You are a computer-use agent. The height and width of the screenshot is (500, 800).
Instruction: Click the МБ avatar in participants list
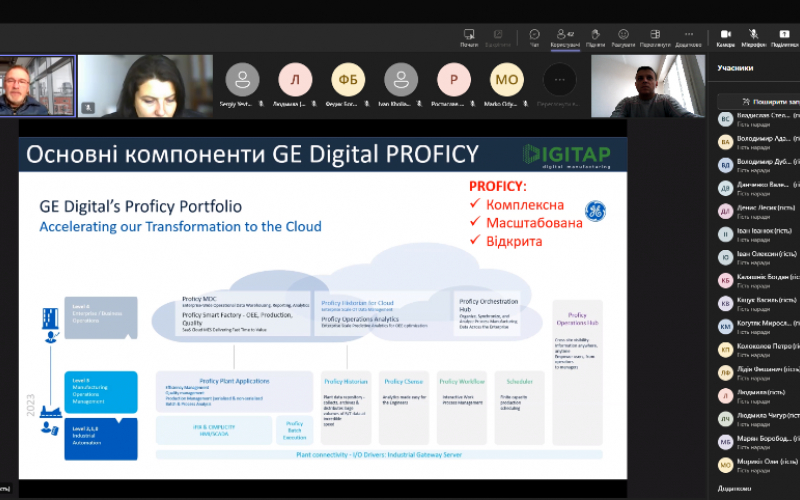[726, 442]
